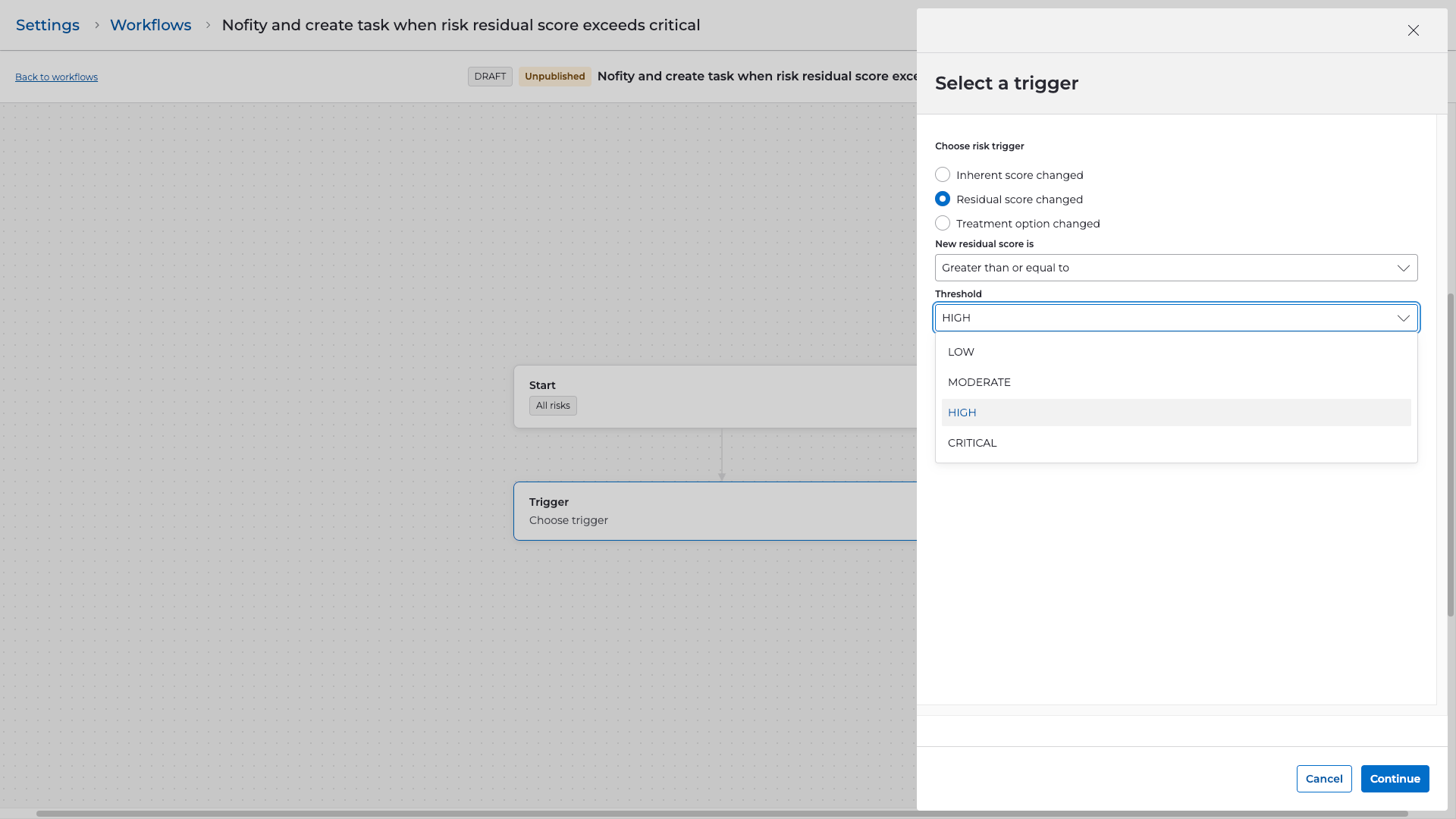Go to Settings breadcrumb
The image size is (1456, 819).
[48, 25]
